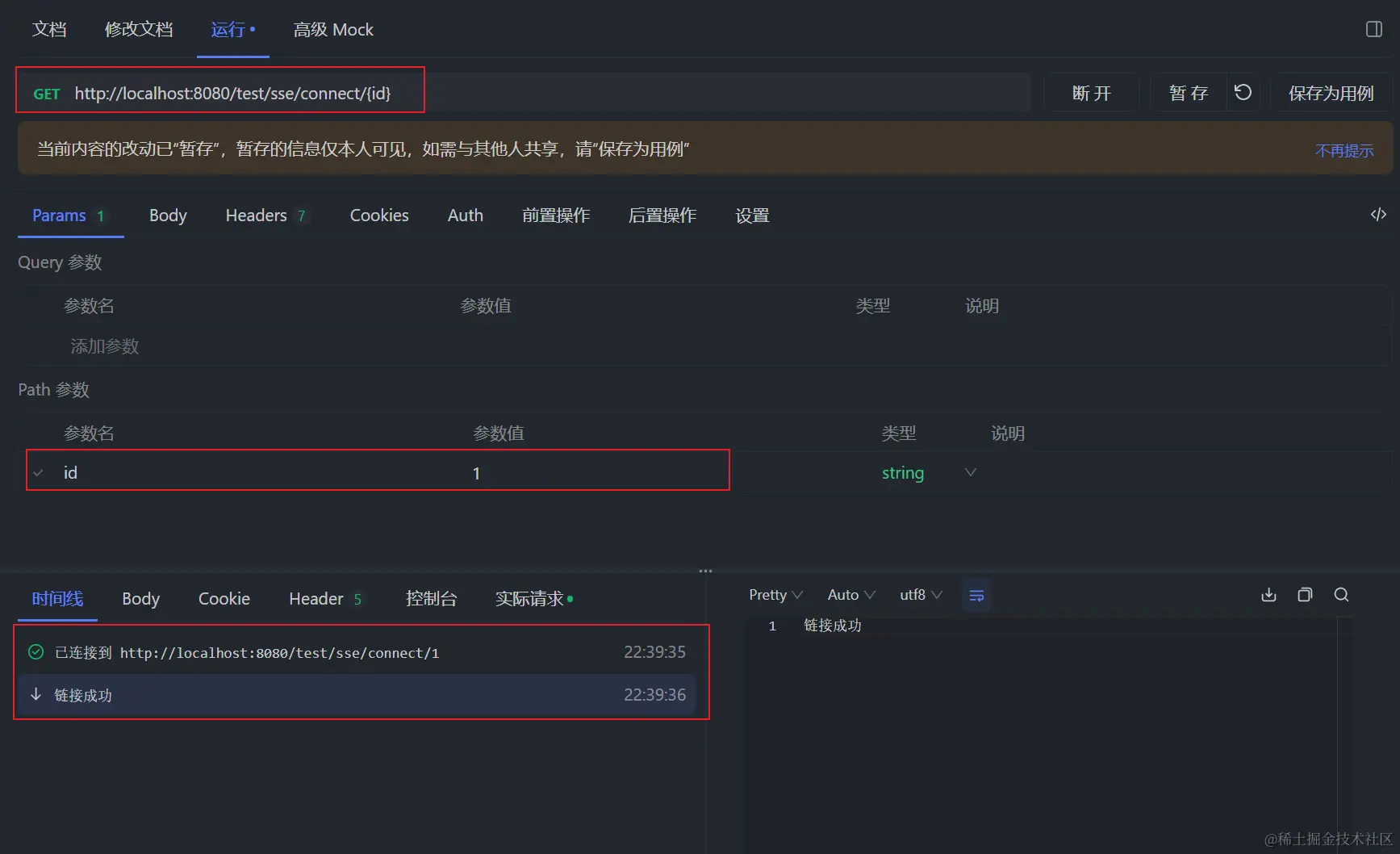Click the 添加参数 query parameter field
The height and width of the screenshot is (854, 1400).
[x=105, y=346]
